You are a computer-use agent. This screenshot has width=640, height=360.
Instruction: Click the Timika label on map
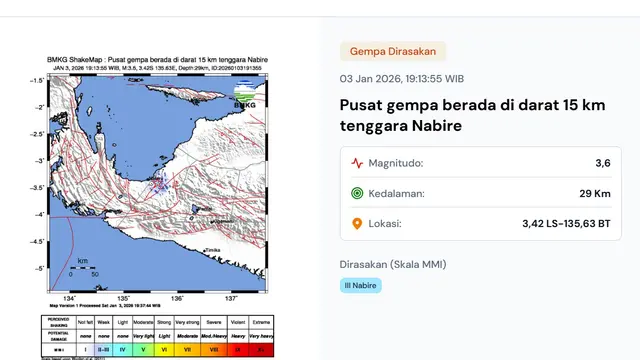pos(213,250)
